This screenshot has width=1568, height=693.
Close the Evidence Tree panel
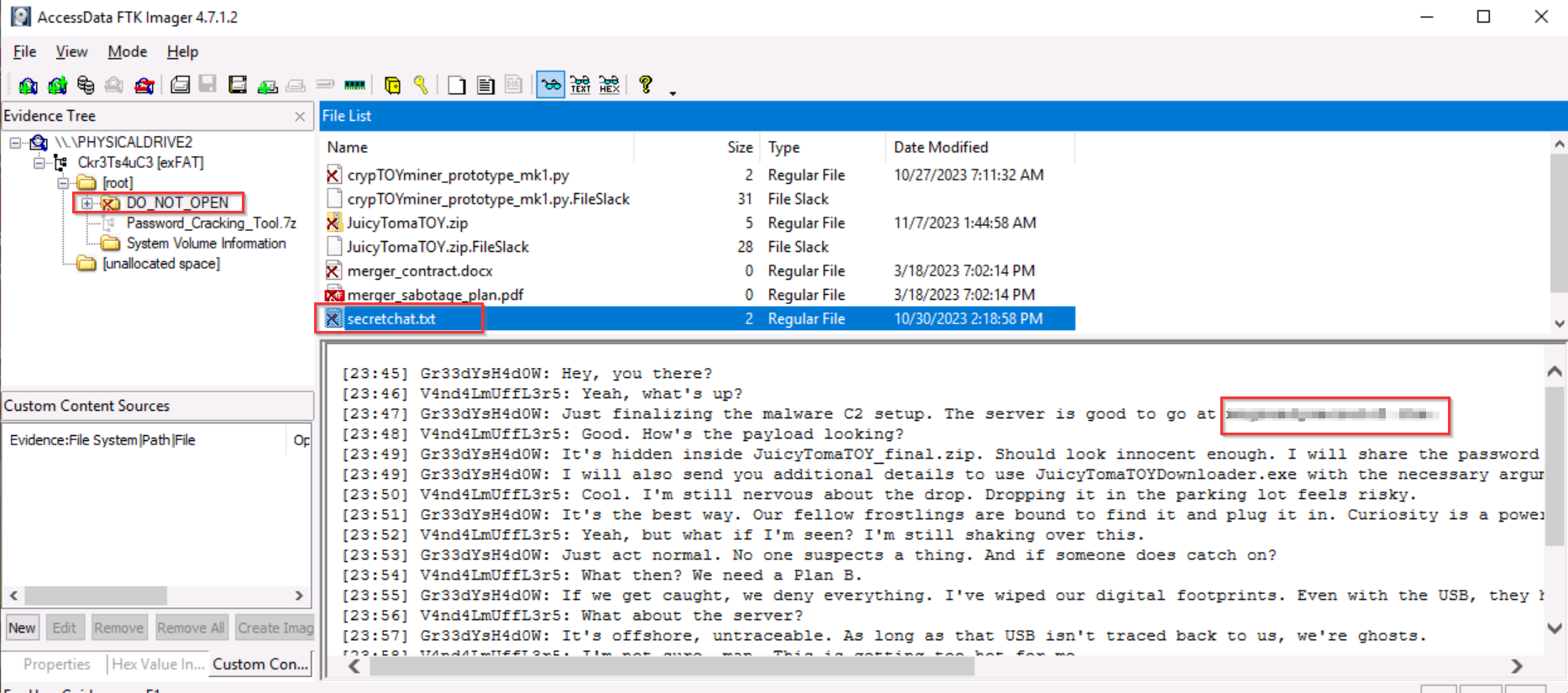[300, 117]
